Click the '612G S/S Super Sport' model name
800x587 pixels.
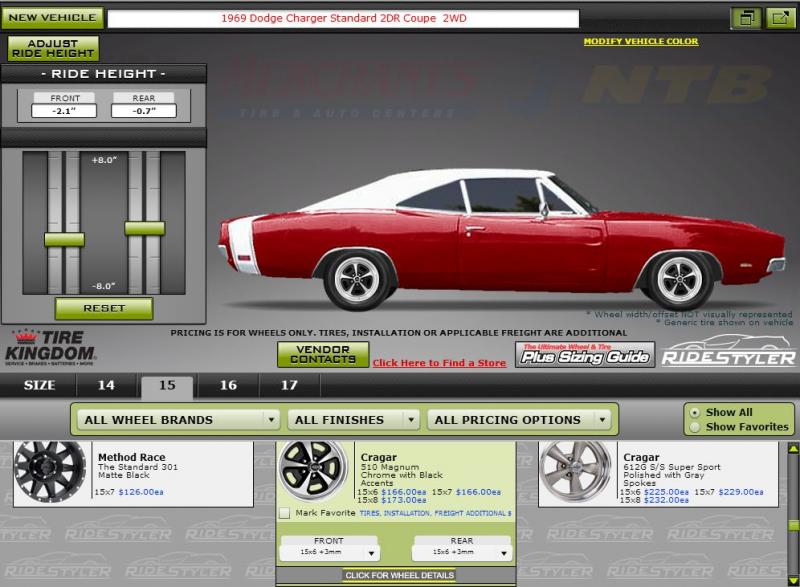[672, 467]
